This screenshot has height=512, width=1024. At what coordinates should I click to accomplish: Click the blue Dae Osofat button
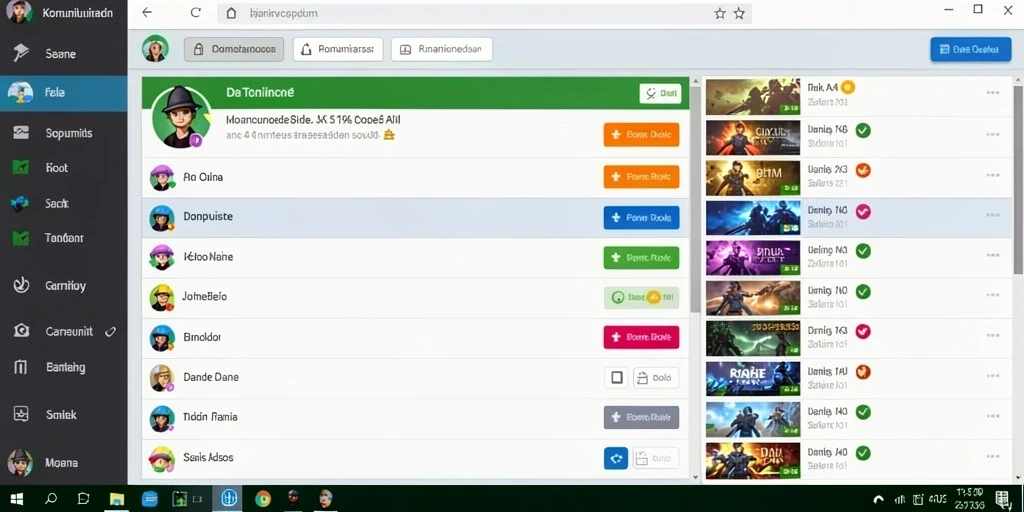[x=970, y=49]
